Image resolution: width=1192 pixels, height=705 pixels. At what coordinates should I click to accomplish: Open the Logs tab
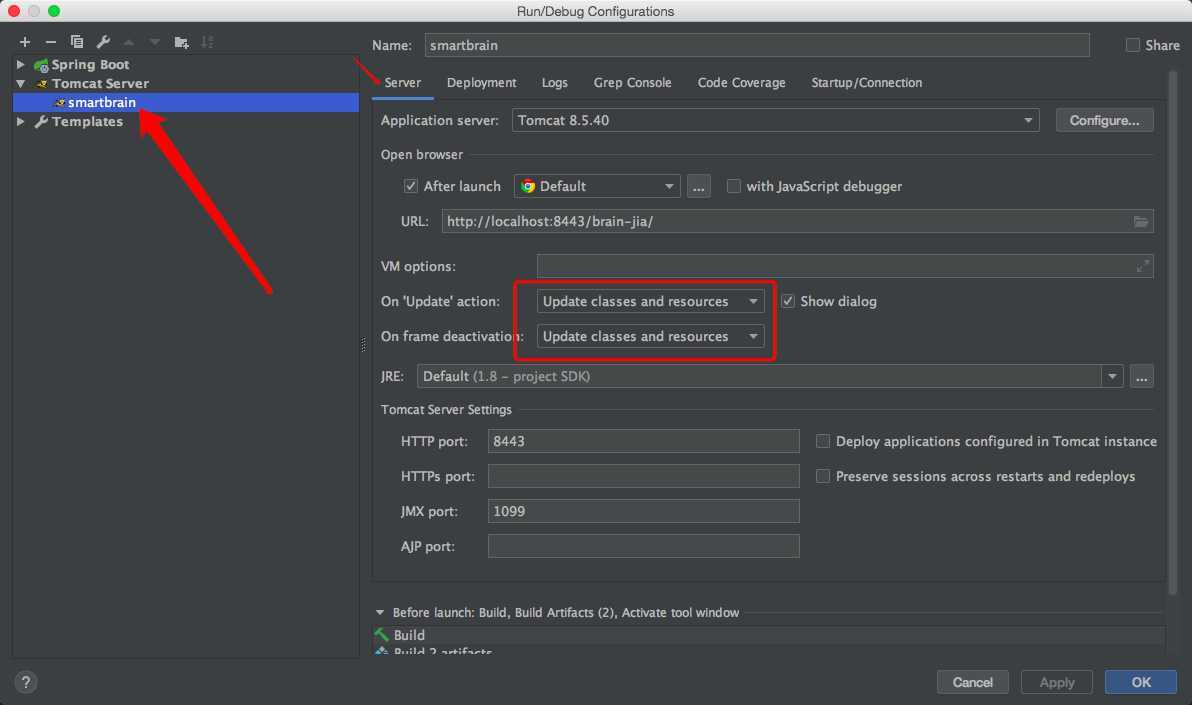pos(554,83)
